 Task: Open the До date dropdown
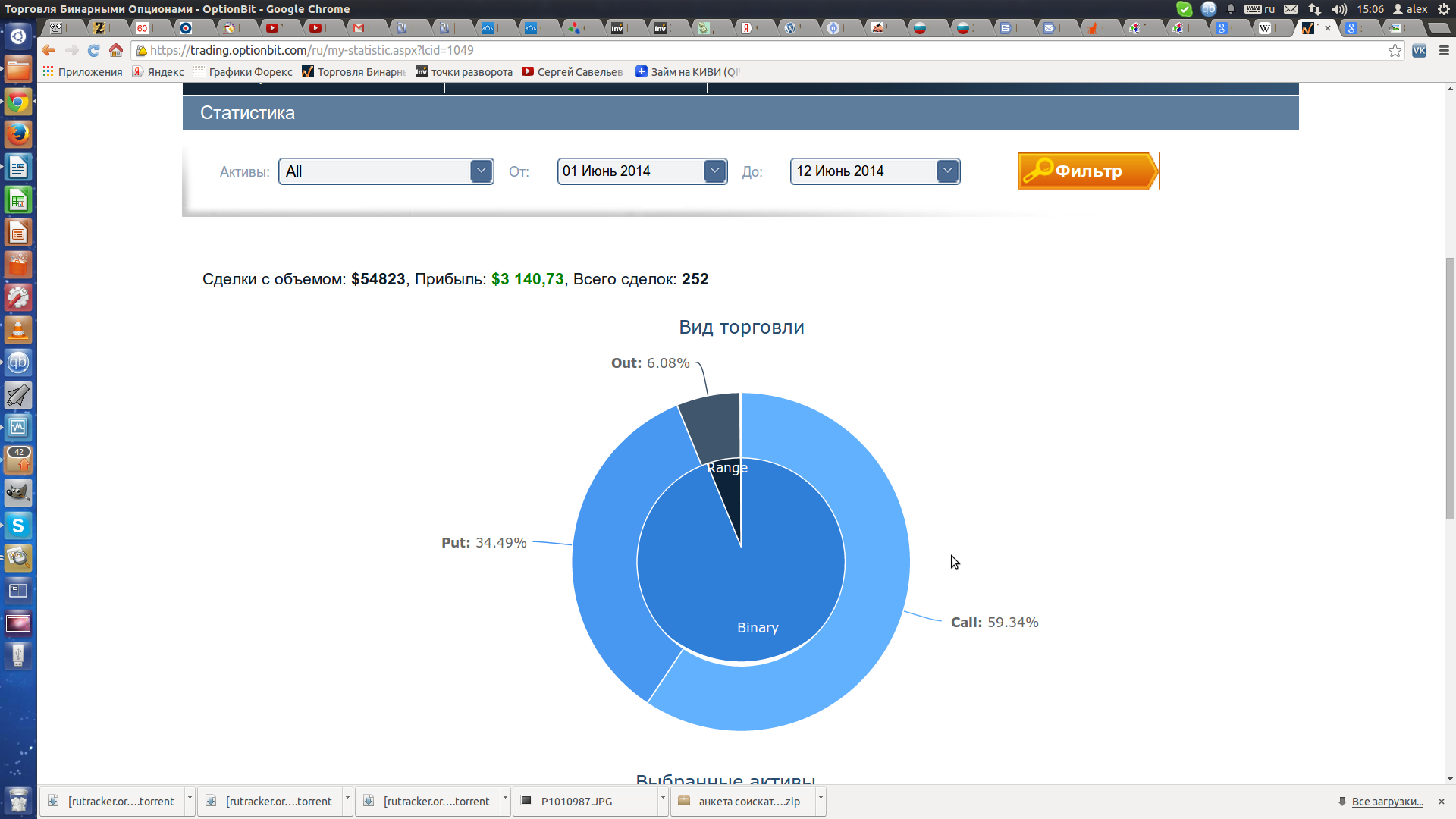(947, 171)
